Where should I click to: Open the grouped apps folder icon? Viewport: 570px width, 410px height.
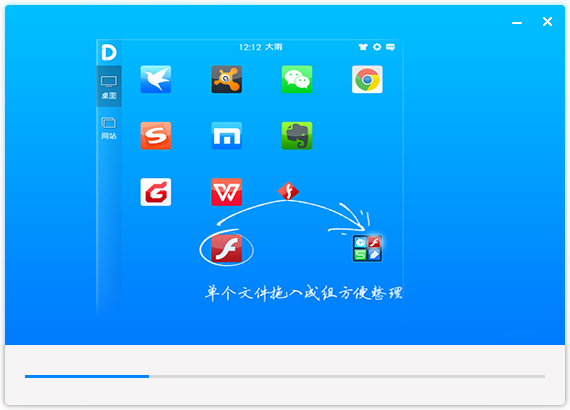coord(367,249)
